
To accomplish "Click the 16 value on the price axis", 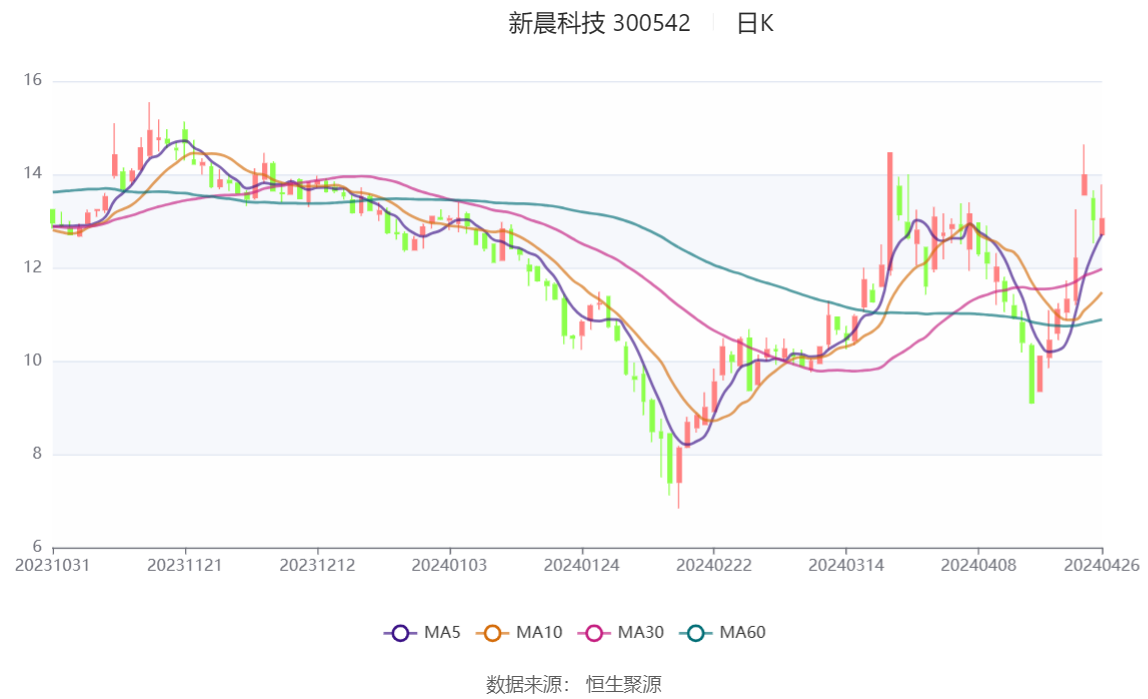I will pos(33,81).
